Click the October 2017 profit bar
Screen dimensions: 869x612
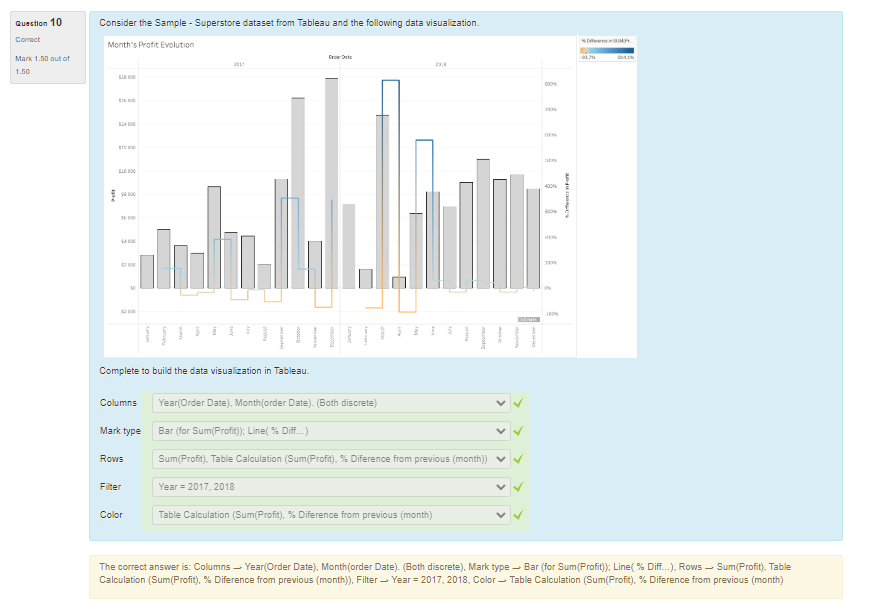(298, 192)
